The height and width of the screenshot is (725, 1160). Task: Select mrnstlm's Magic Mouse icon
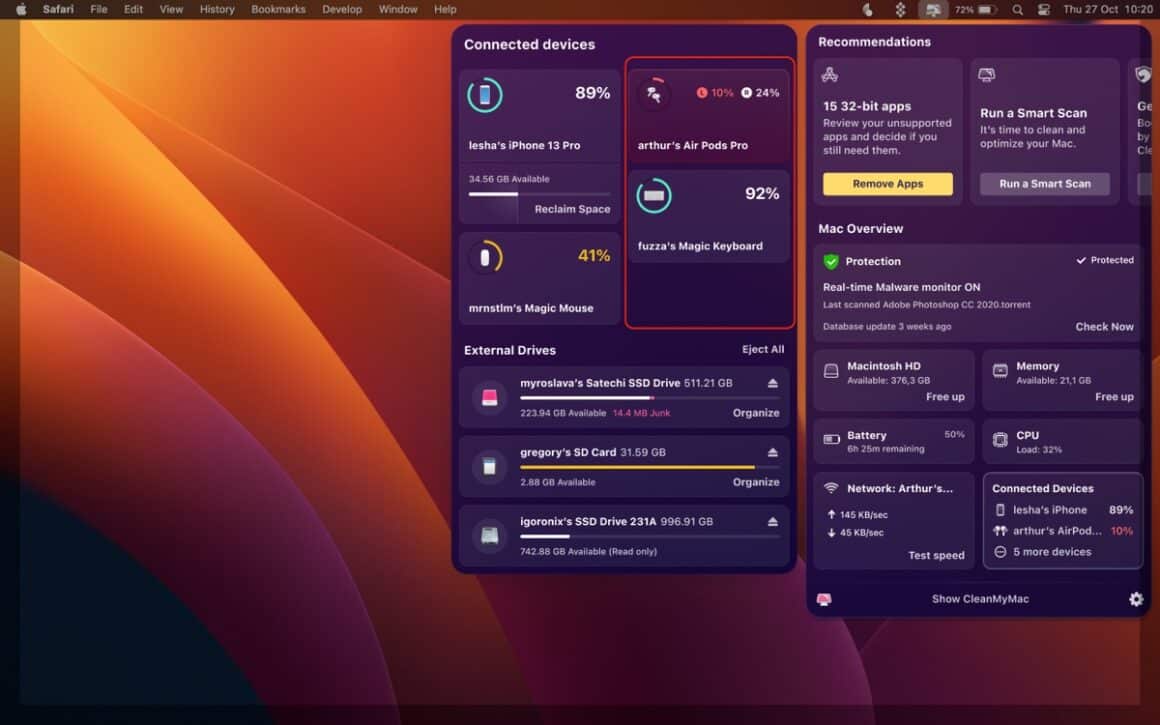tap(485, 257)
